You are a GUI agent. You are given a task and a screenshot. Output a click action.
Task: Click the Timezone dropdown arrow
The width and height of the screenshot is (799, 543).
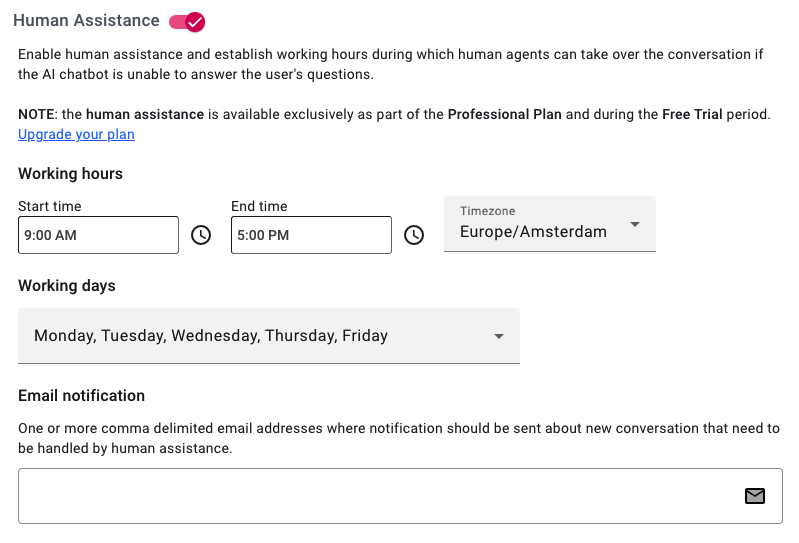coord(635,225)
